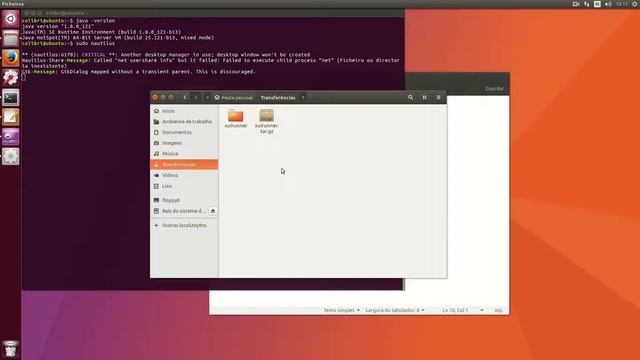The width and height of the screenshot is (640, 360).
Task: Open the tools settings icon in launcher
Action: [11, 78]
